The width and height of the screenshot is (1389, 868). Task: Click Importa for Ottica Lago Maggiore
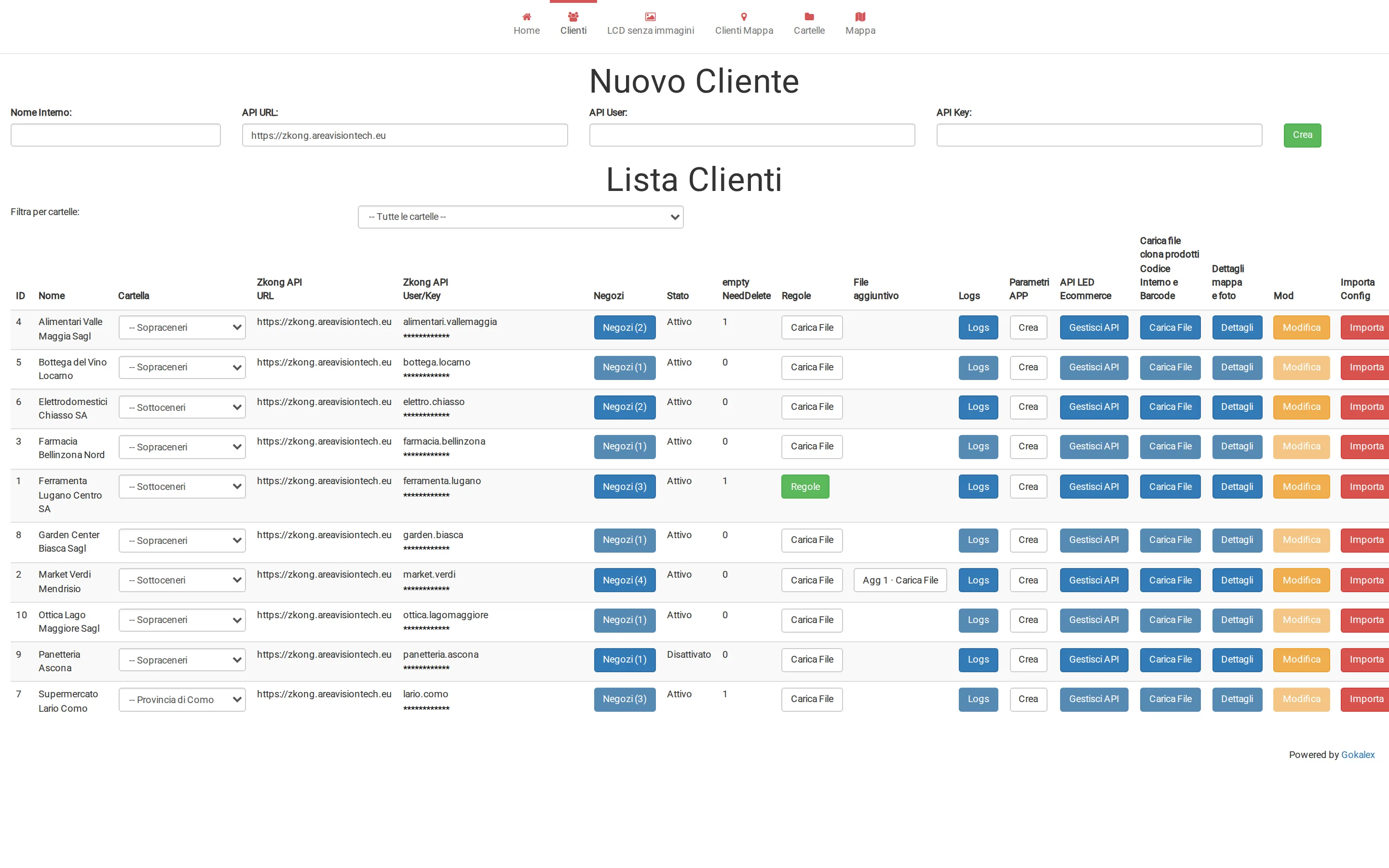[1365, 620]
